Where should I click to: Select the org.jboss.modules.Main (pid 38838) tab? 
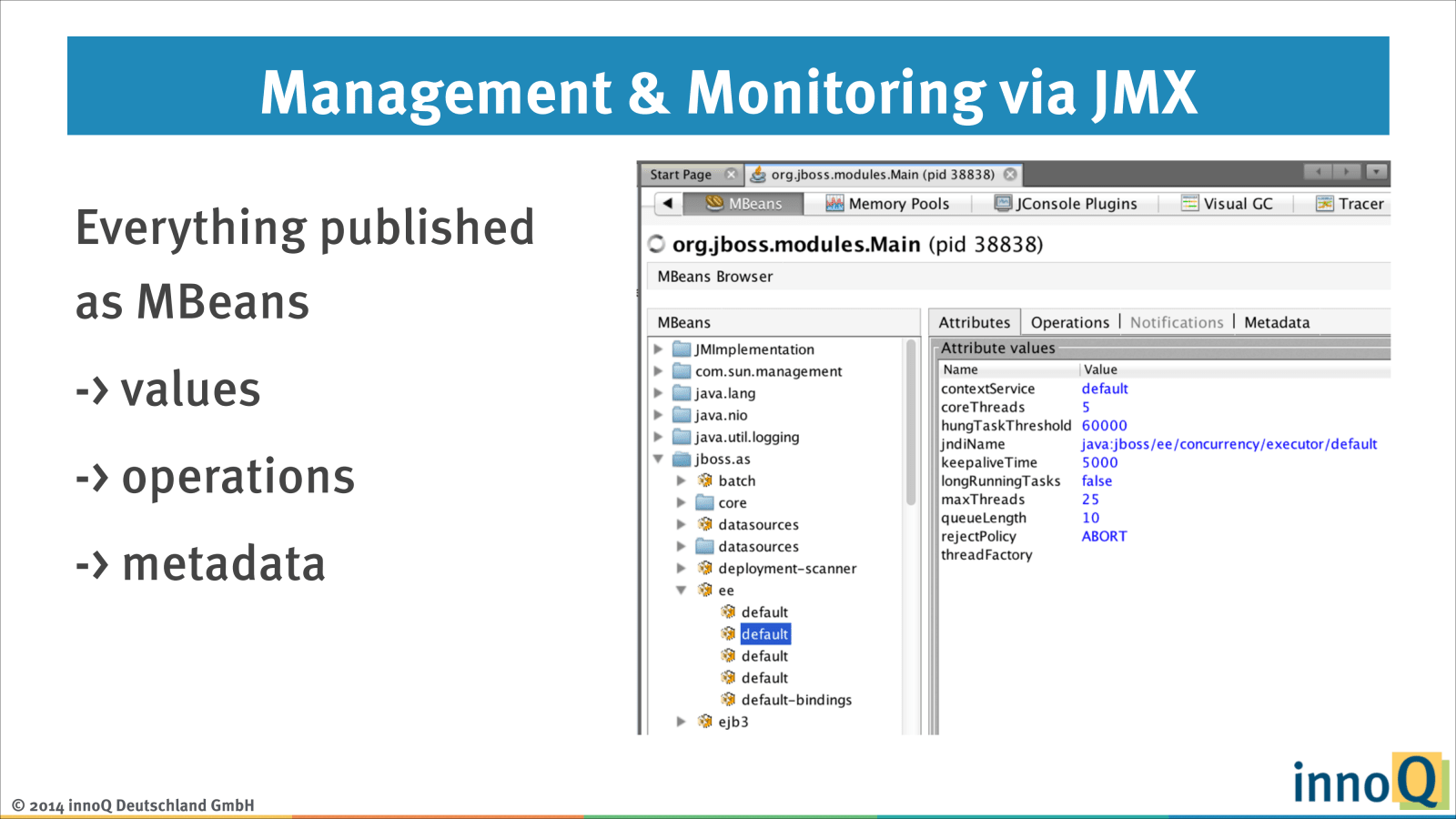click(883, 175)
